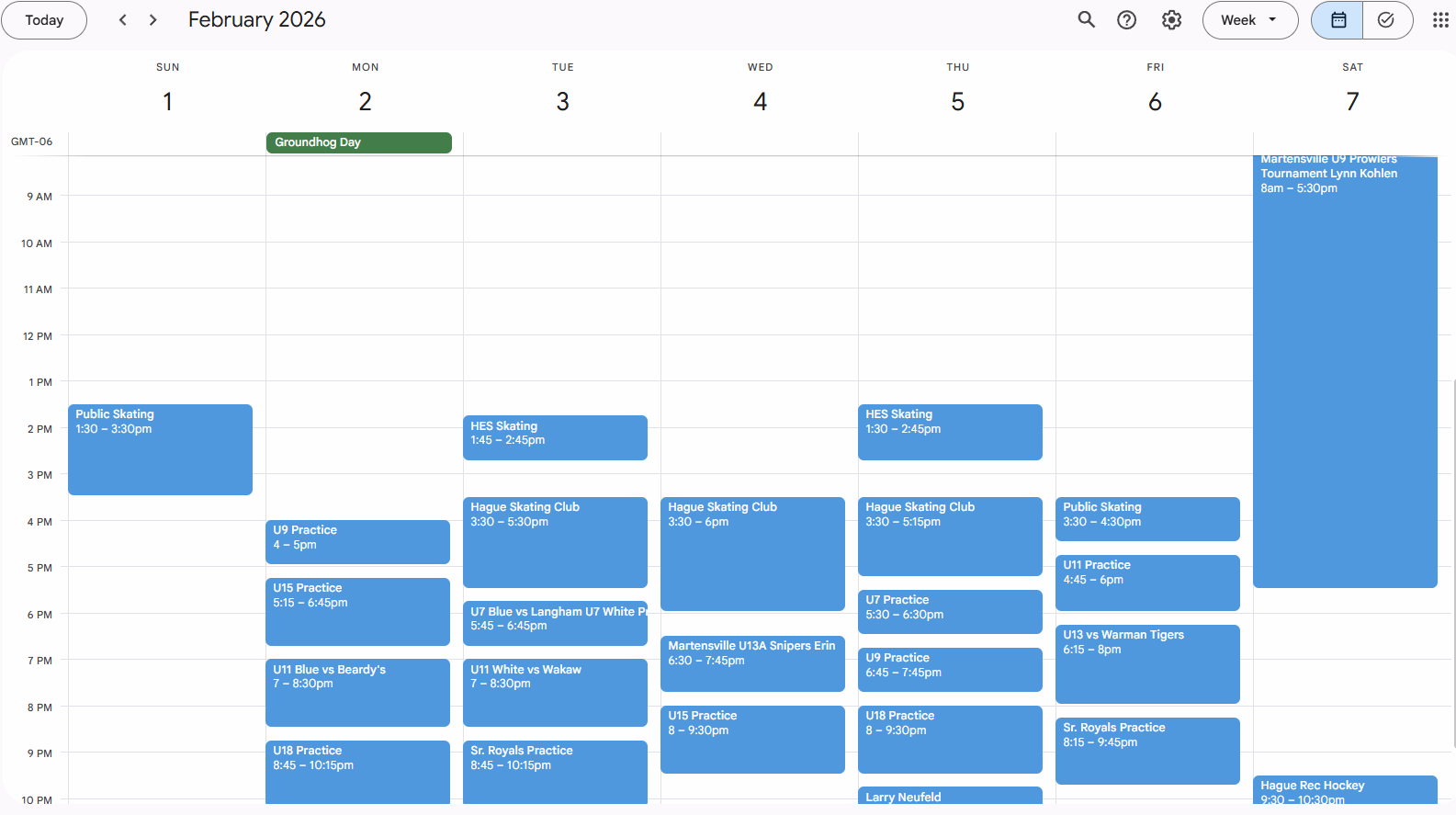The height and width of the screenshot is (815, 1456).
Task: Open U11 Blue vs Beardy's event
Action: pyautogui.click(x=357, y=692)
